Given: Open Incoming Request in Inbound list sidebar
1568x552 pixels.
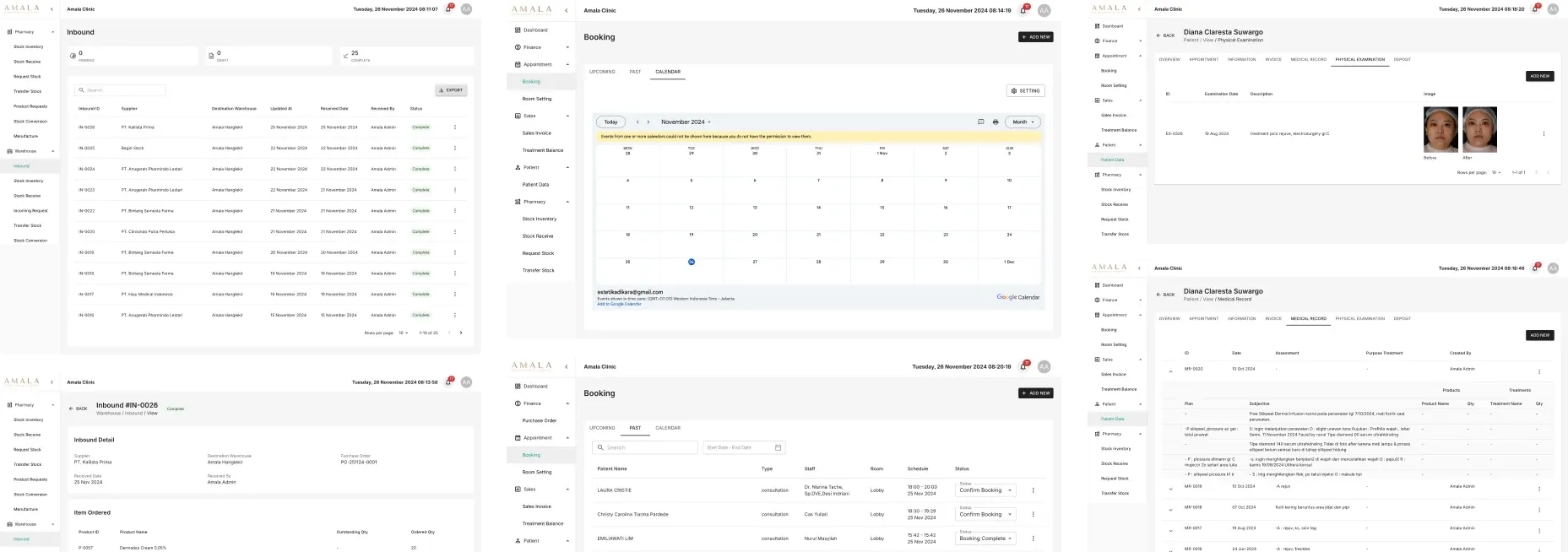Looking at the screenshot, I should pos(30,211).
